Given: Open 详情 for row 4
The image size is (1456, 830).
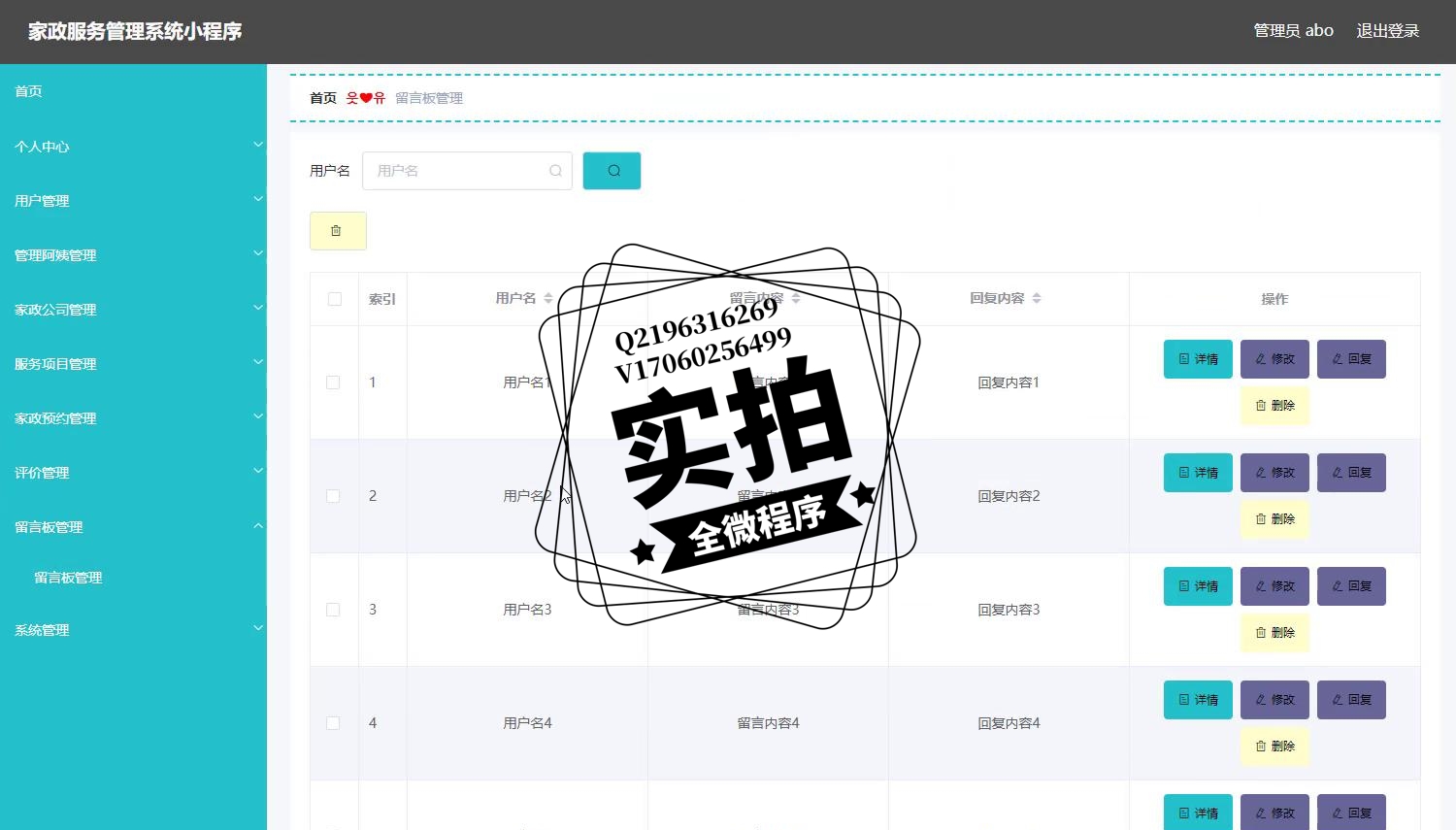Looking at the screenshot, I should point(1198,700).
